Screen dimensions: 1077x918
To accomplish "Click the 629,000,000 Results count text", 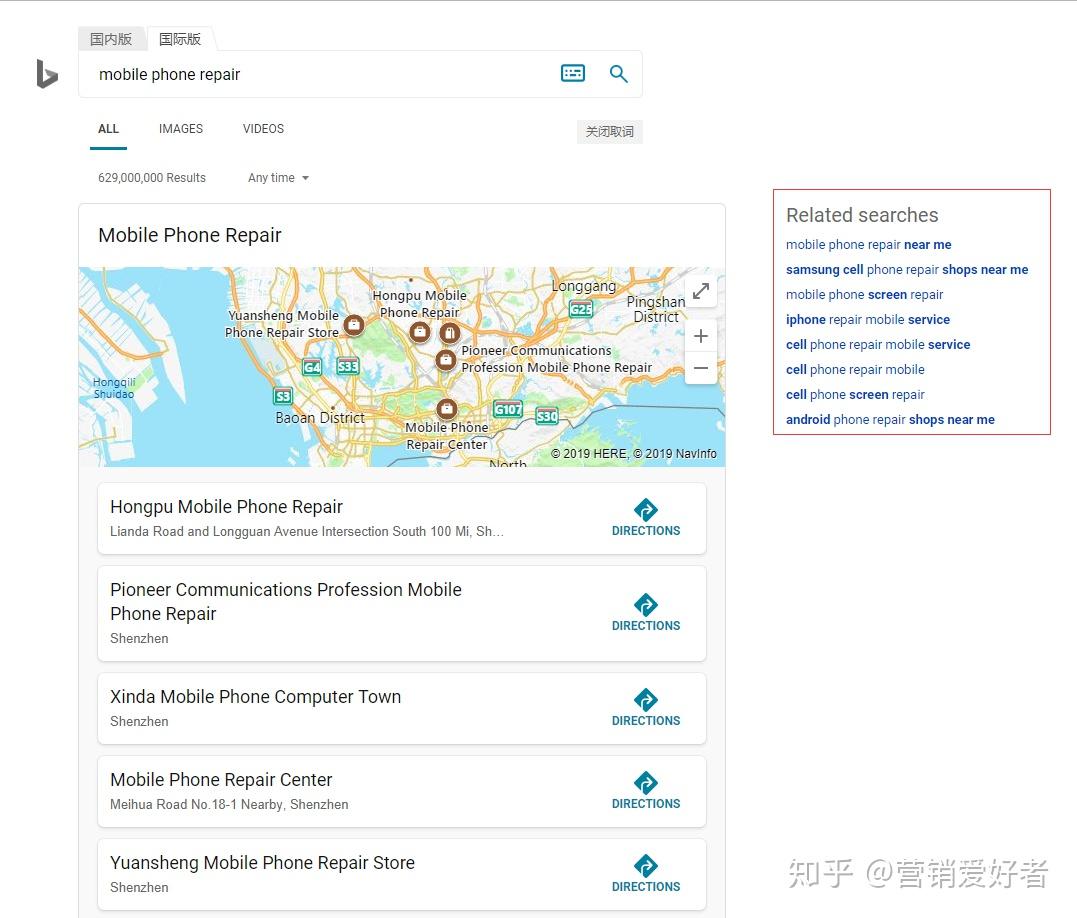I will pyautogui.click(x=152, y=178).
